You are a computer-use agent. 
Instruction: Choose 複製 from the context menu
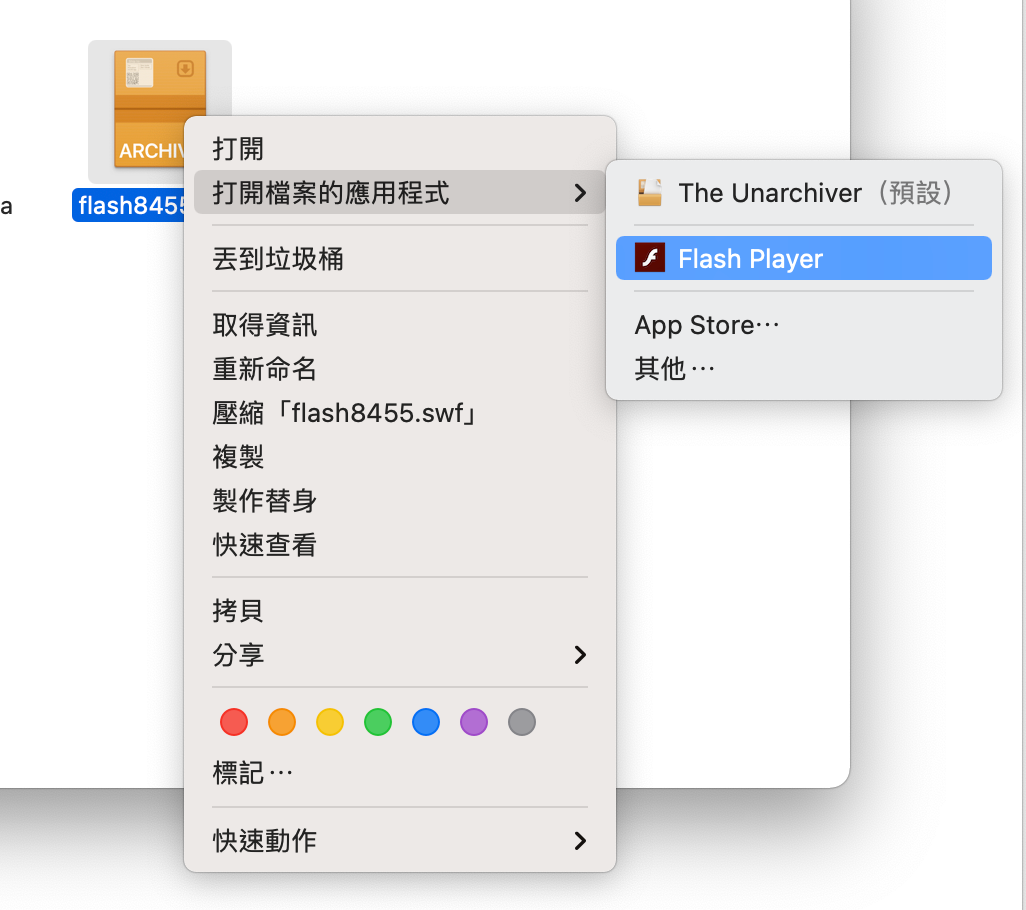(x=400, y=457)
